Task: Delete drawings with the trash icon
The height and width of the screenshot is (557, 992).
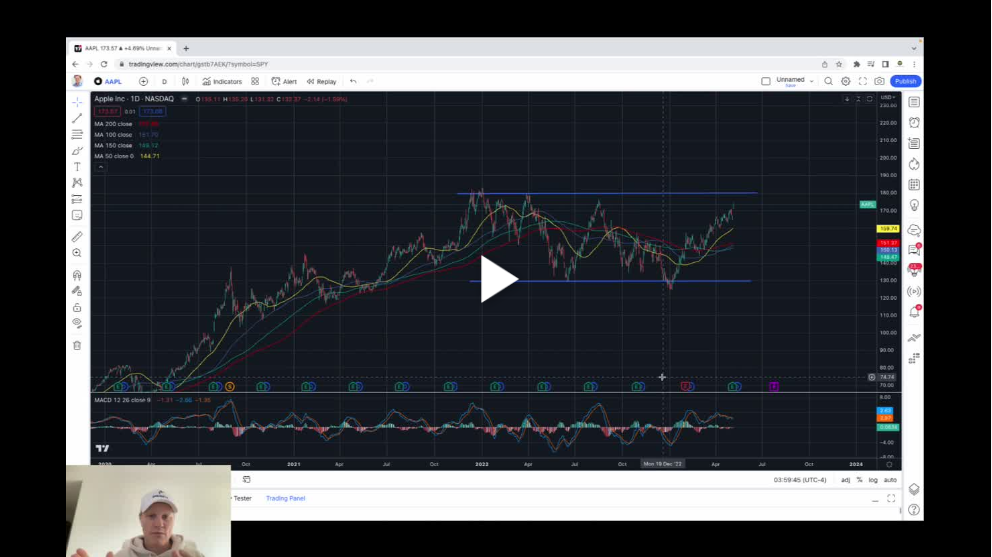Action: pos(77,346)
